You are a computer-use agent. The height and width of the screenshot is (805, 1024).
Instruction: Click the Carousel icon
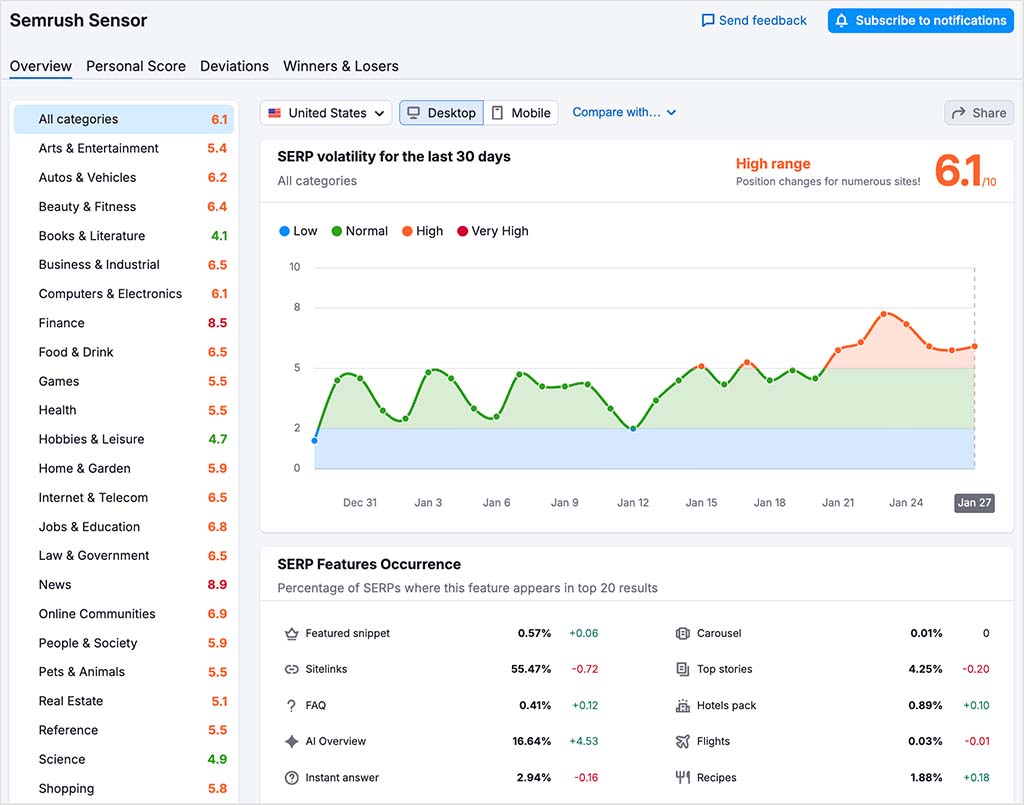pyautogui.click(x=682, y=633)
